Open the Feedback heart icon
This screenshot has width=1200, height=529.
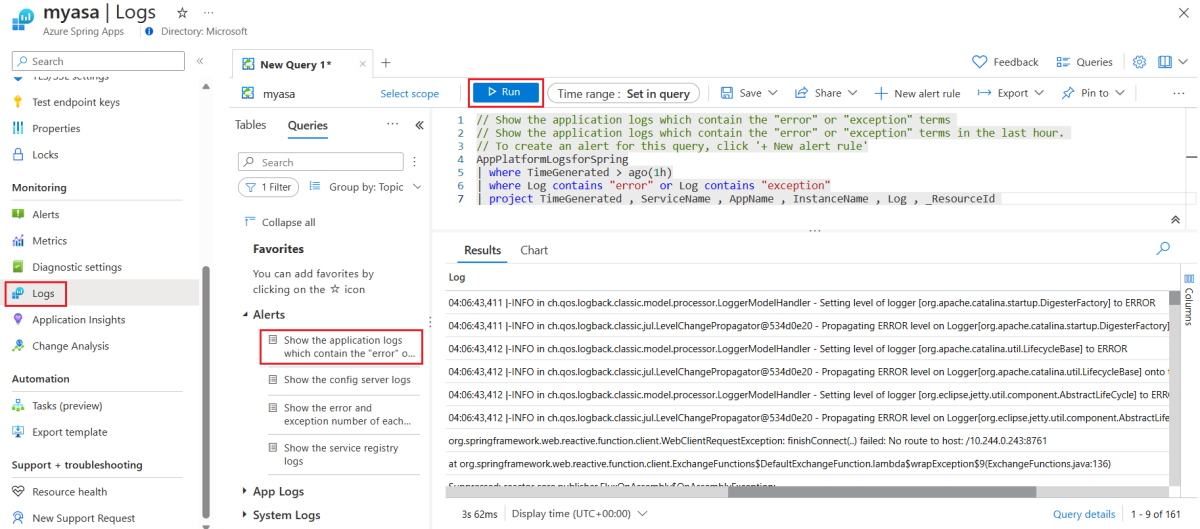tap(980, 62)
